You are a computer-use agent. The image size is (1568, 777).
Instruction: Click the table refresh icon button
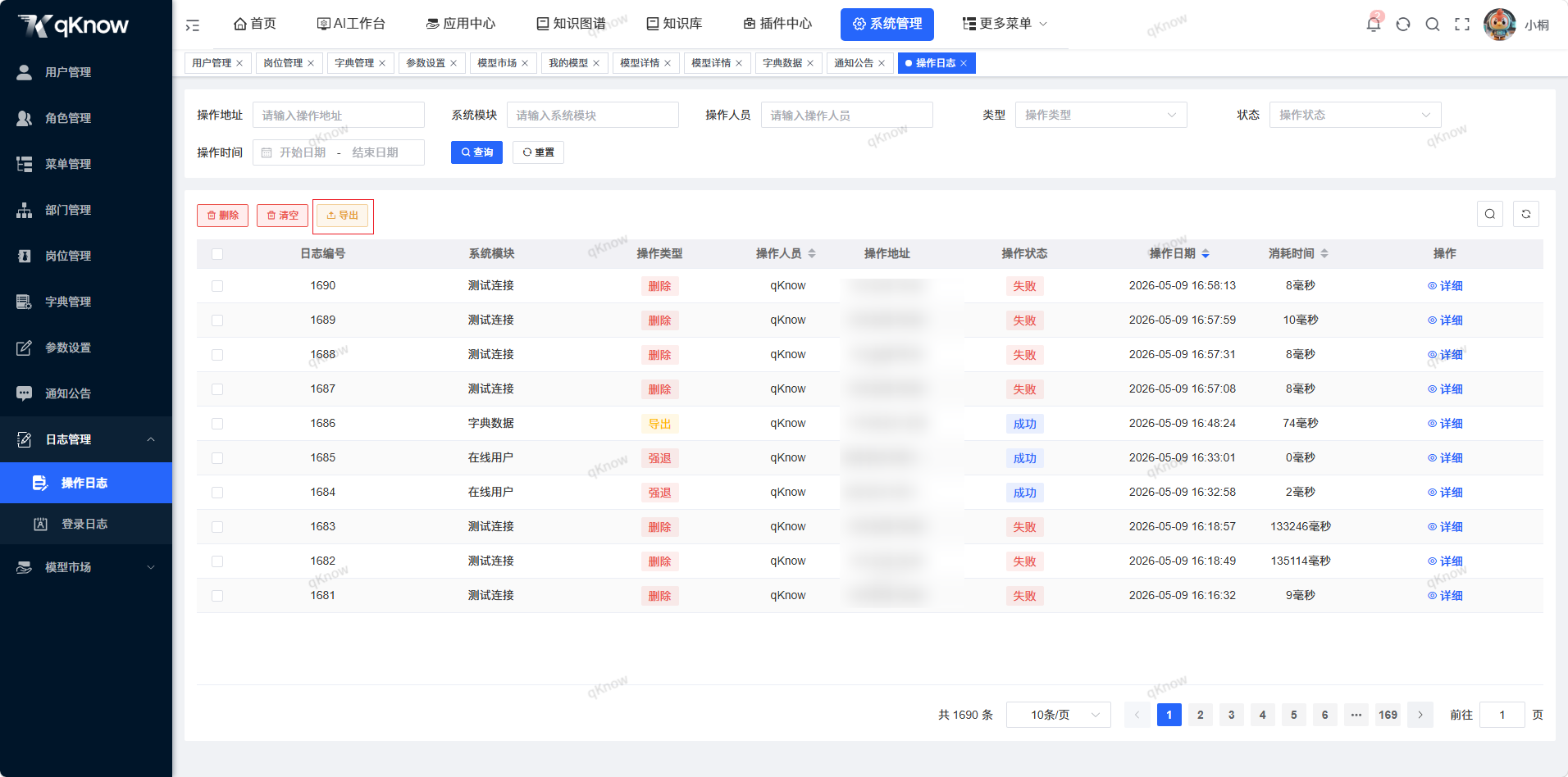1526,214
